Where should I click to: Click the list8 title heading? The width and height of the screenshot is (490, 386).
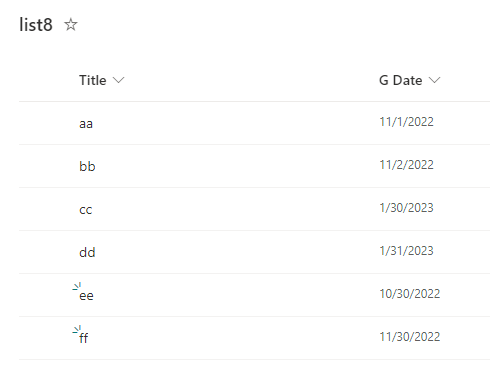(36, 25)
